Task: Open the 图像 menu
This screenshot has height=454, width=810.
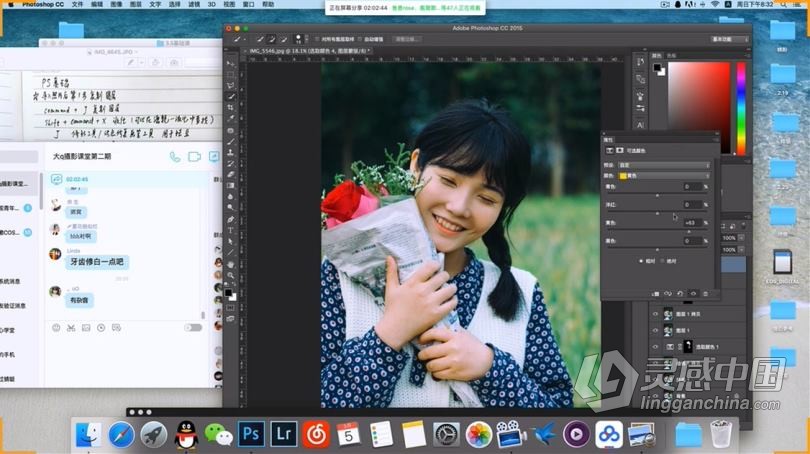Action: tap(116, 4)
